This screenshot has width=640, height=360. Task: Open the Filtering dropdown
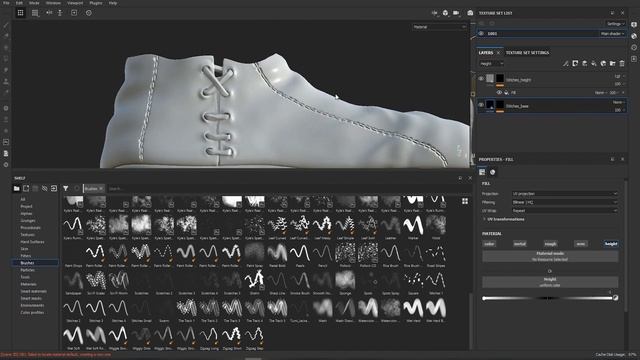564,202
